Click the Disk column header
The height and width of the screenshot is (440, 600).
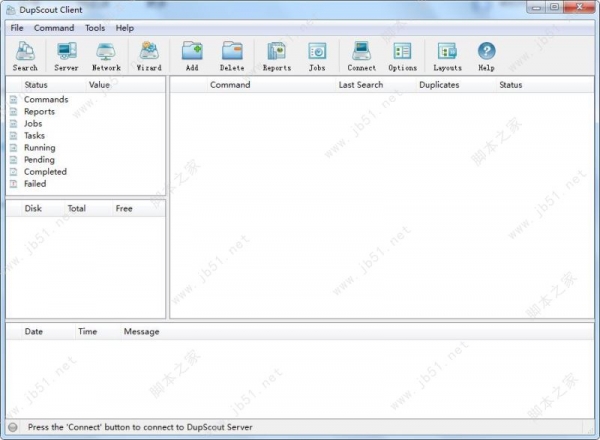point(33,209)
